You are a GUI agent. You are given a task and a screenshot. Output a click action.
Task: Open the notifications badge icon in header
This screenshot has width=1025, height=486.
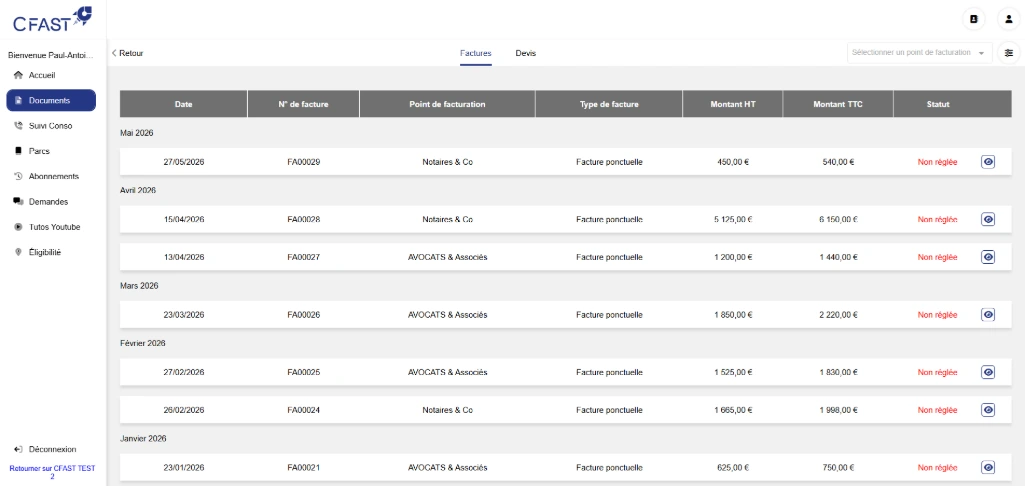[973, 20]
